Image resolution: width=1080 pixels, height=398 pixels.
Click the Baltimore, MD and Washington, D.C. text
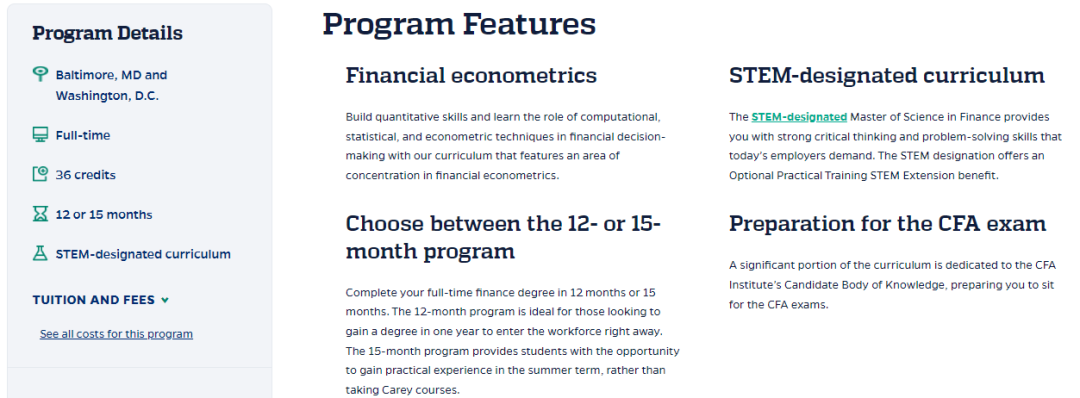(x=112, y=85)
